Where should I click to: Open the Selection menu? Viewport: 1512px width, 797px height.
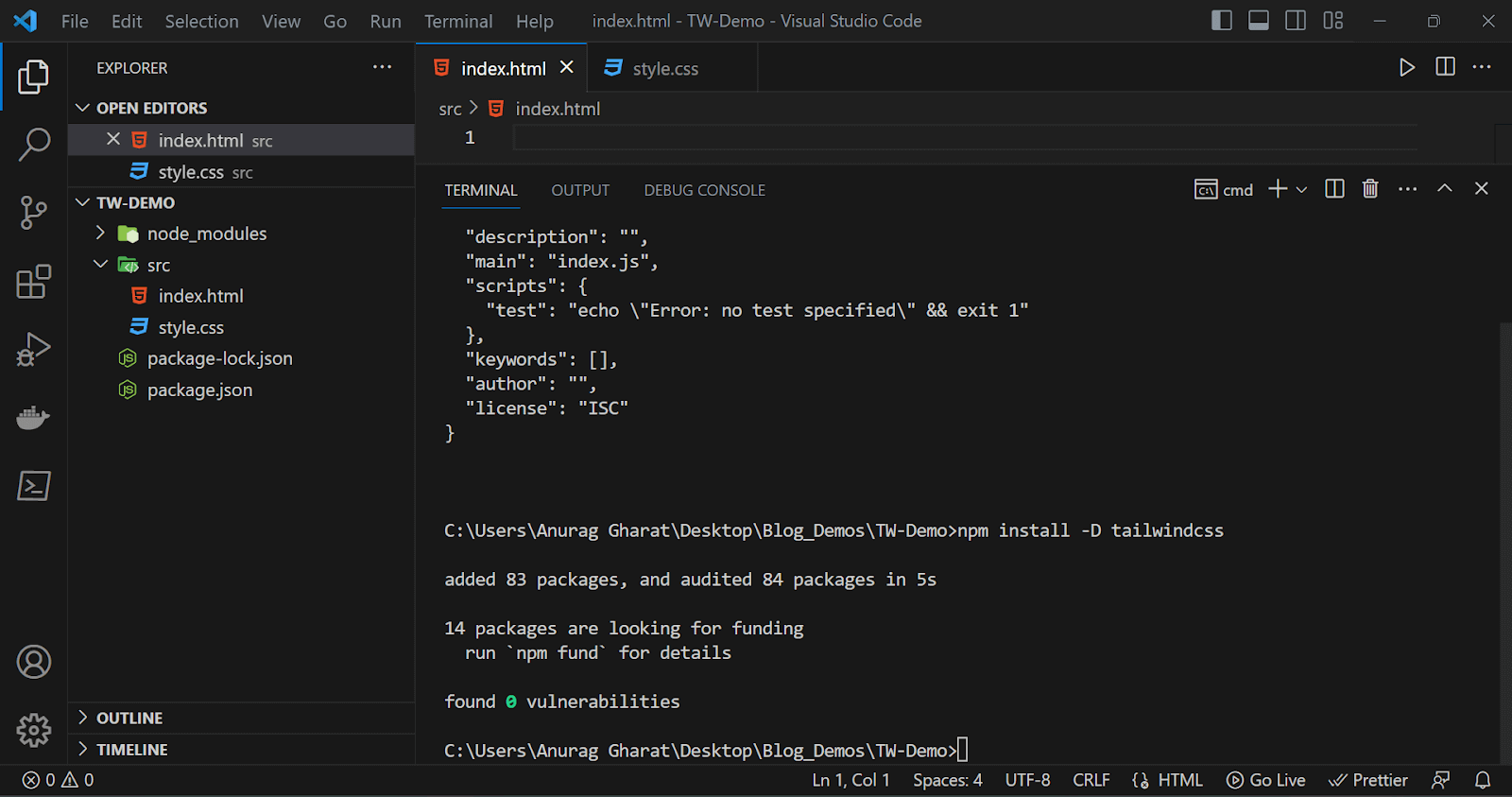(x=202, y=21)
